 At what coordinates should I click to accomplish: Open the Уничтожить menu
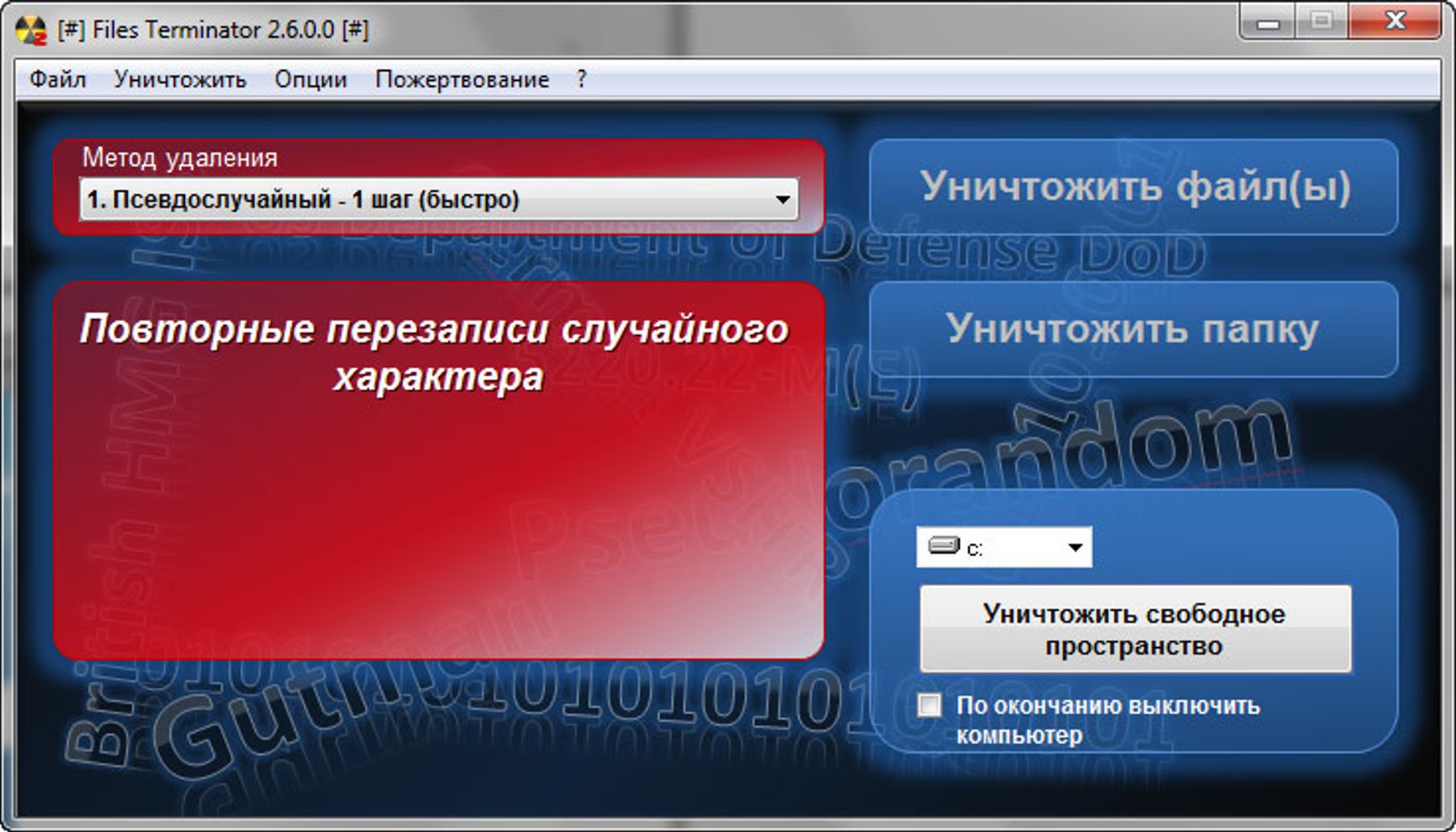[180, 79]
